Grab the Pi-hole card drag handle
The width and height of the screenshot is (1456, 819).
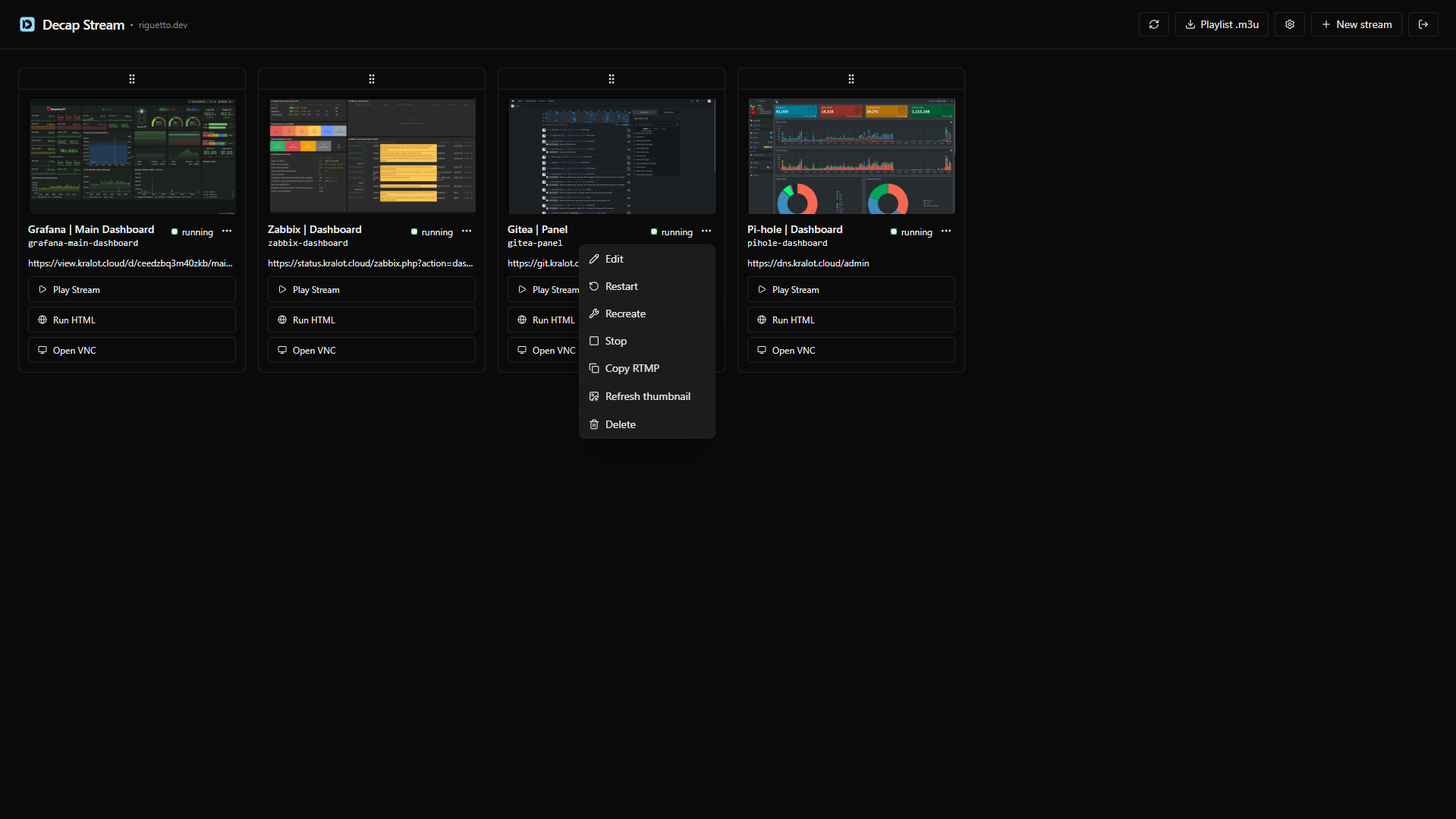coord(851,79)
